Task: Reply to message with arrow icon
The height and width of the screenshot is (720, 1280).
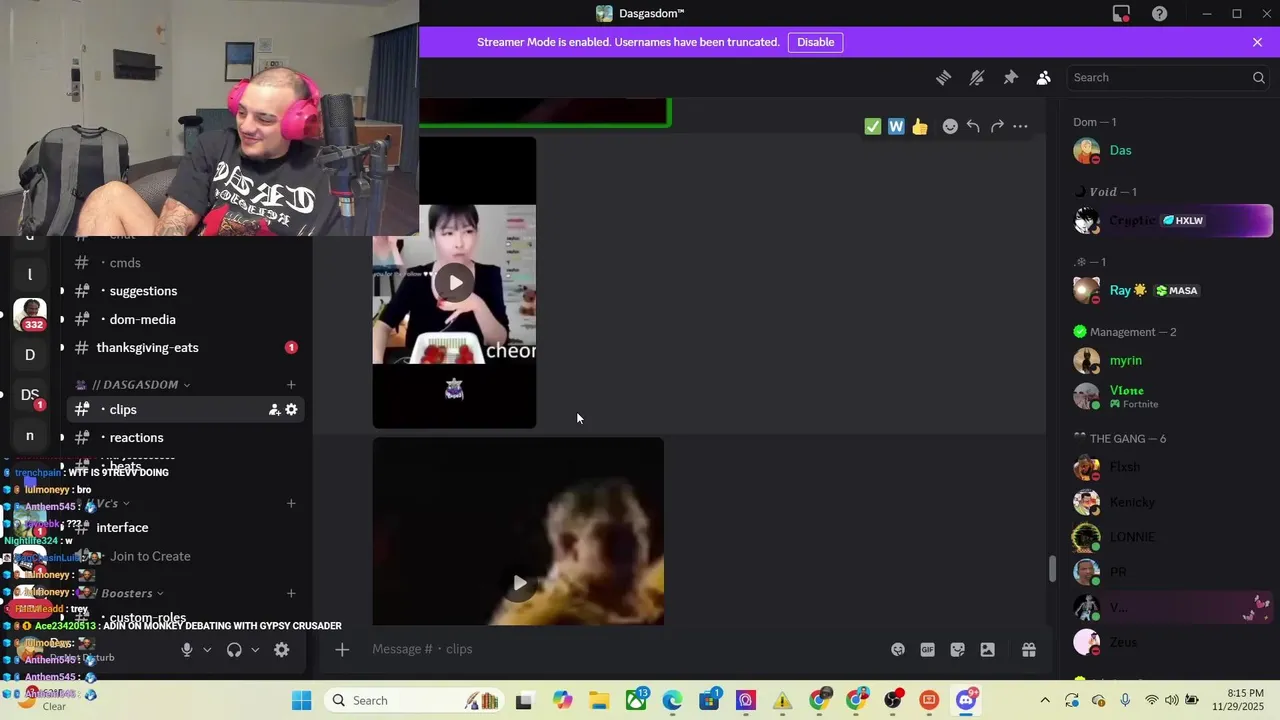Action: 973,126
